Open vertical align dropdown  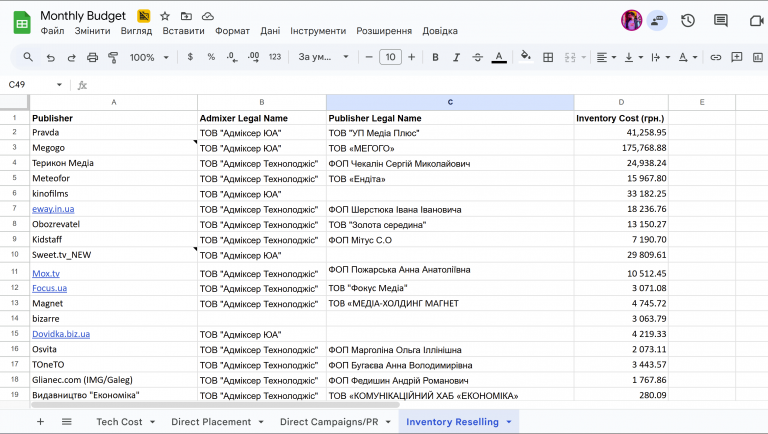click(x=633, y=57)
